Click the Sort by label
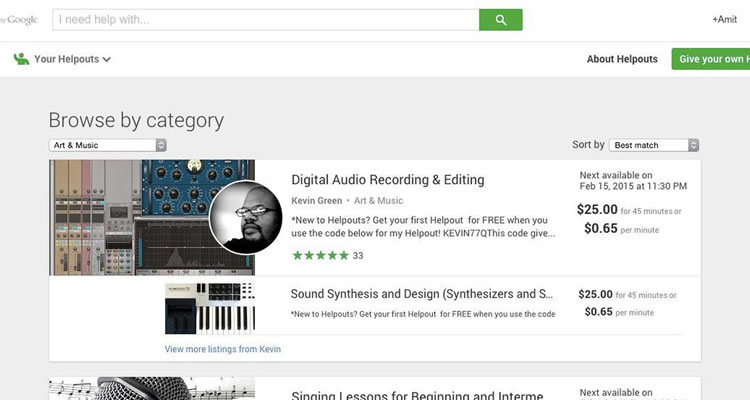This screenshot has width=750, height=400. (588, 144)
